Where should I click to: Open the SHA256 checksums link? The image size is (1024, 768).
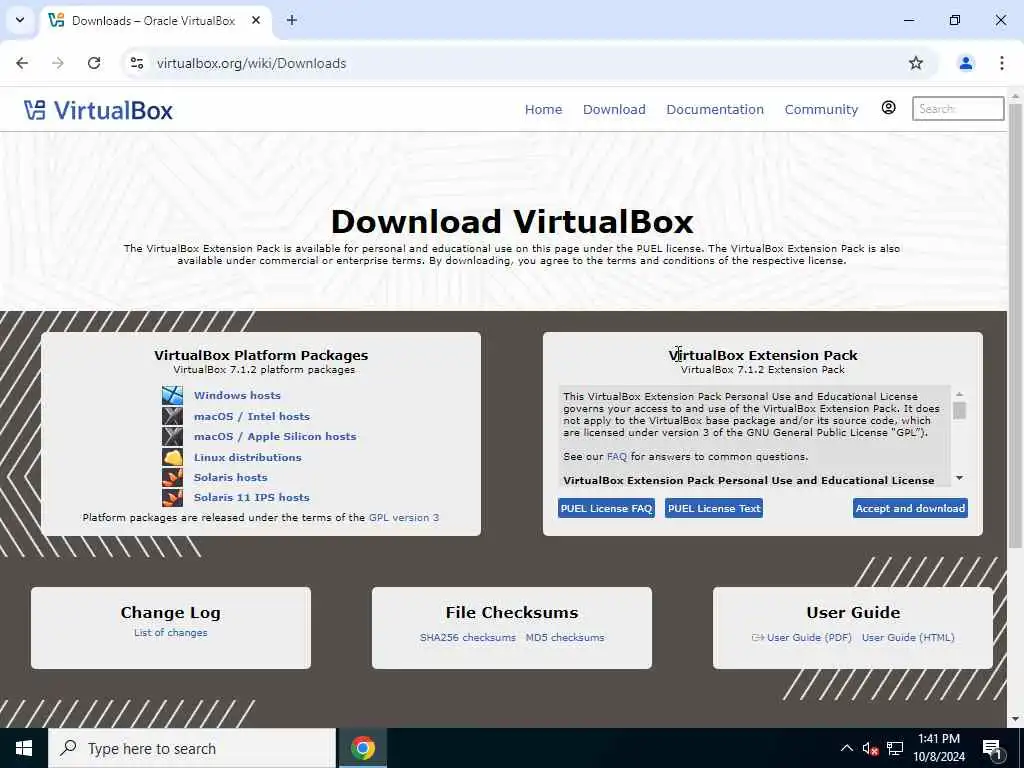tap(468, 637)
